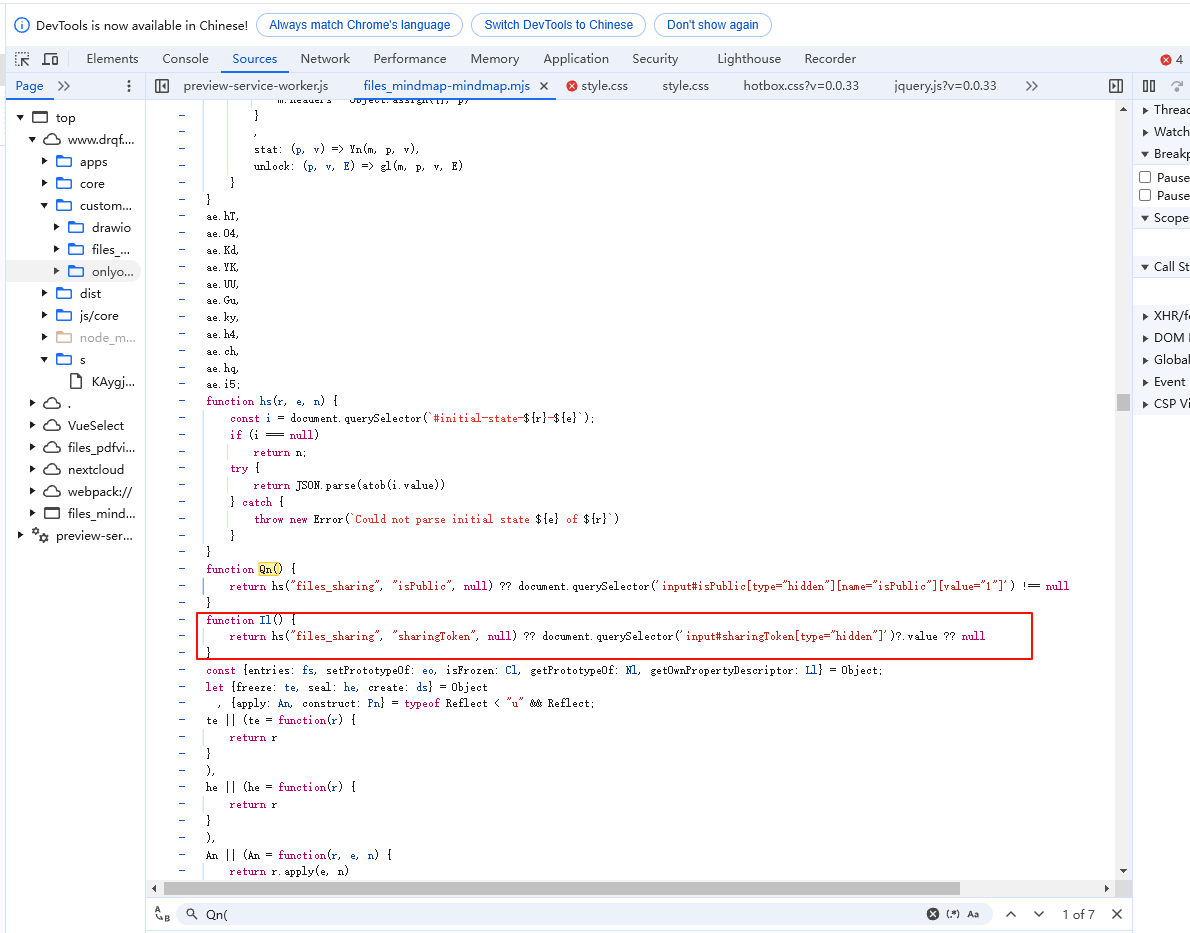Click the horizontal scrollbar thumb in editor
Screen dimensions: 1190x933
coord(562,887)
